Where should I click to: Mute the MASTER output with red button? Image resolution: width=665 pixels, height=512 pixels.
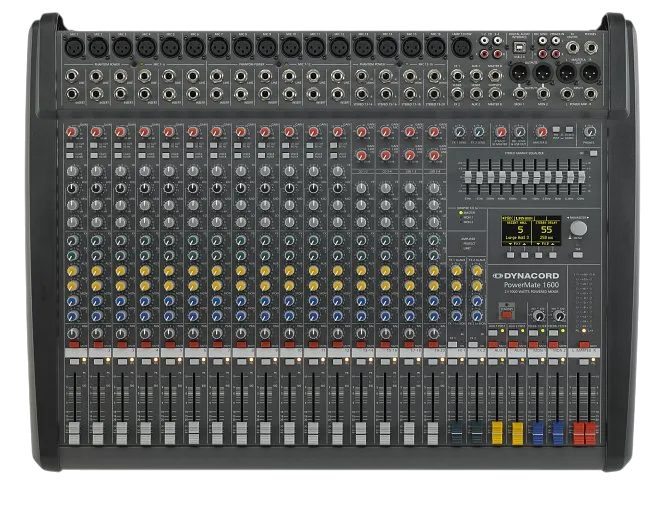pos(584,345)
